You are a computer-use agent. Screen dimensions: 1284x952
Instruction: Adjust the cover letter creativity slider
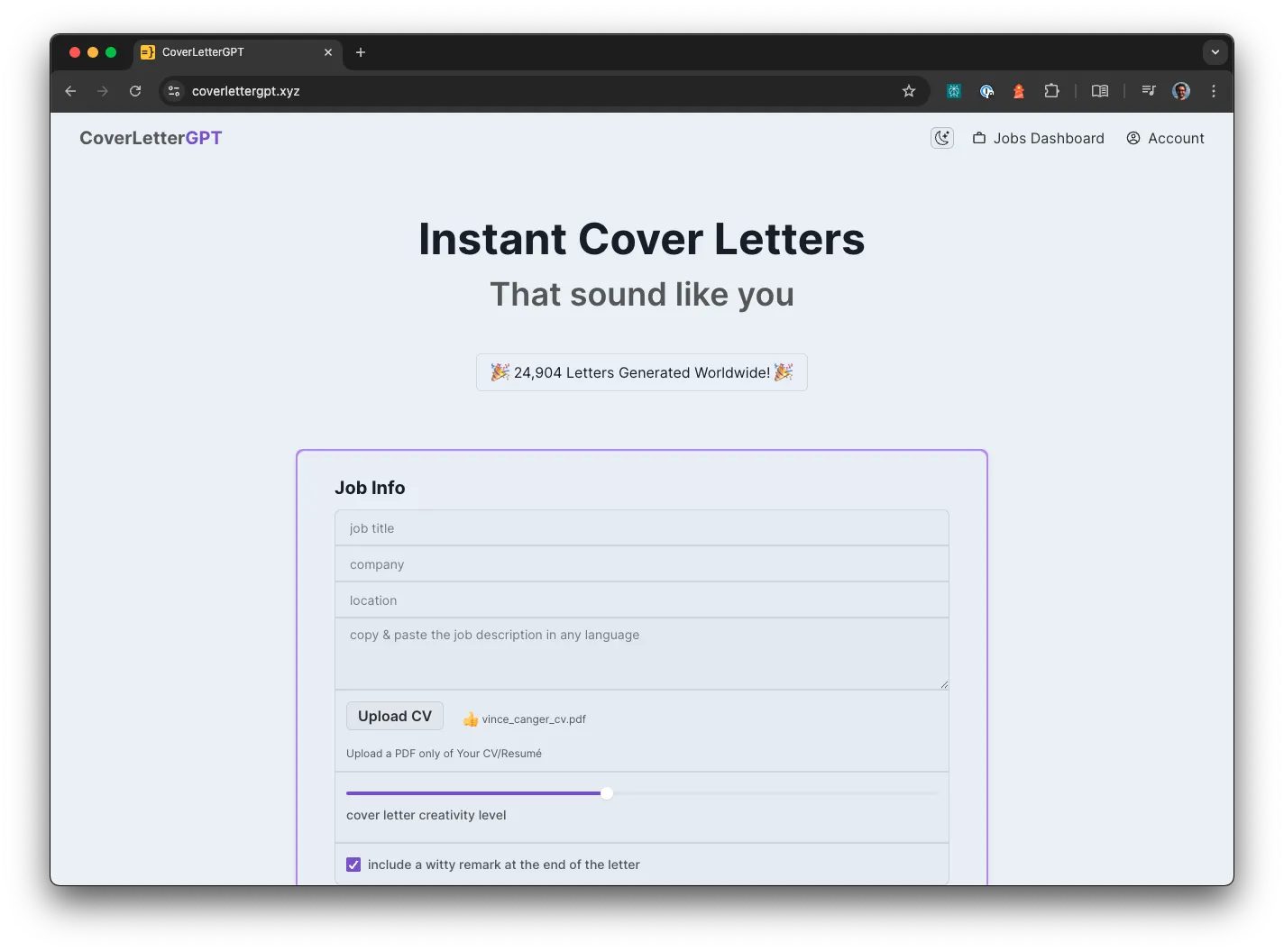(606, 793)
